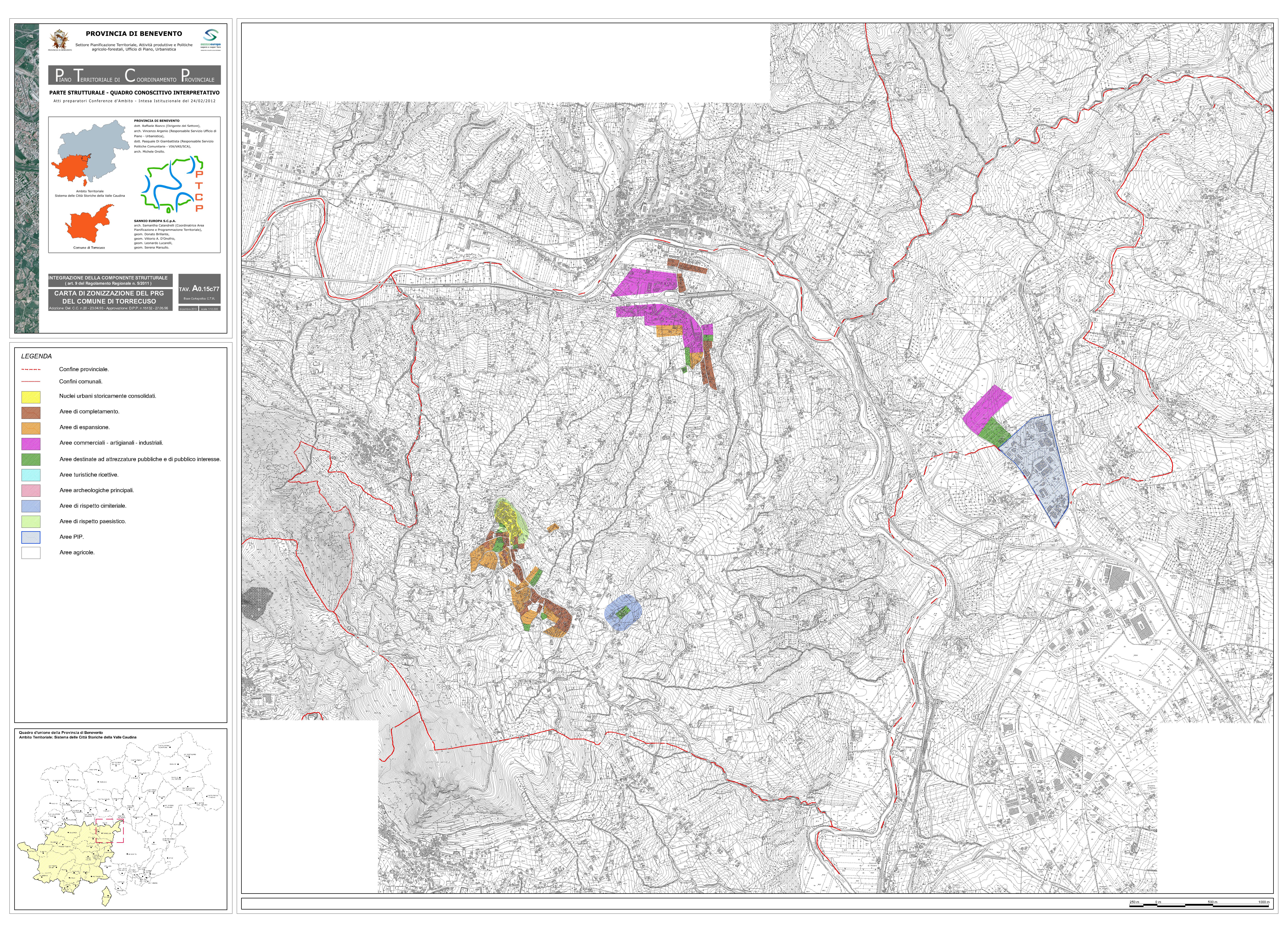Click 'PARTE STRUTTURALE - QUADRO CONOSCITIVO INTERPRETATIVO' line
The width and height of the screenshot is (1288, 932).
[x=135, y=93]
